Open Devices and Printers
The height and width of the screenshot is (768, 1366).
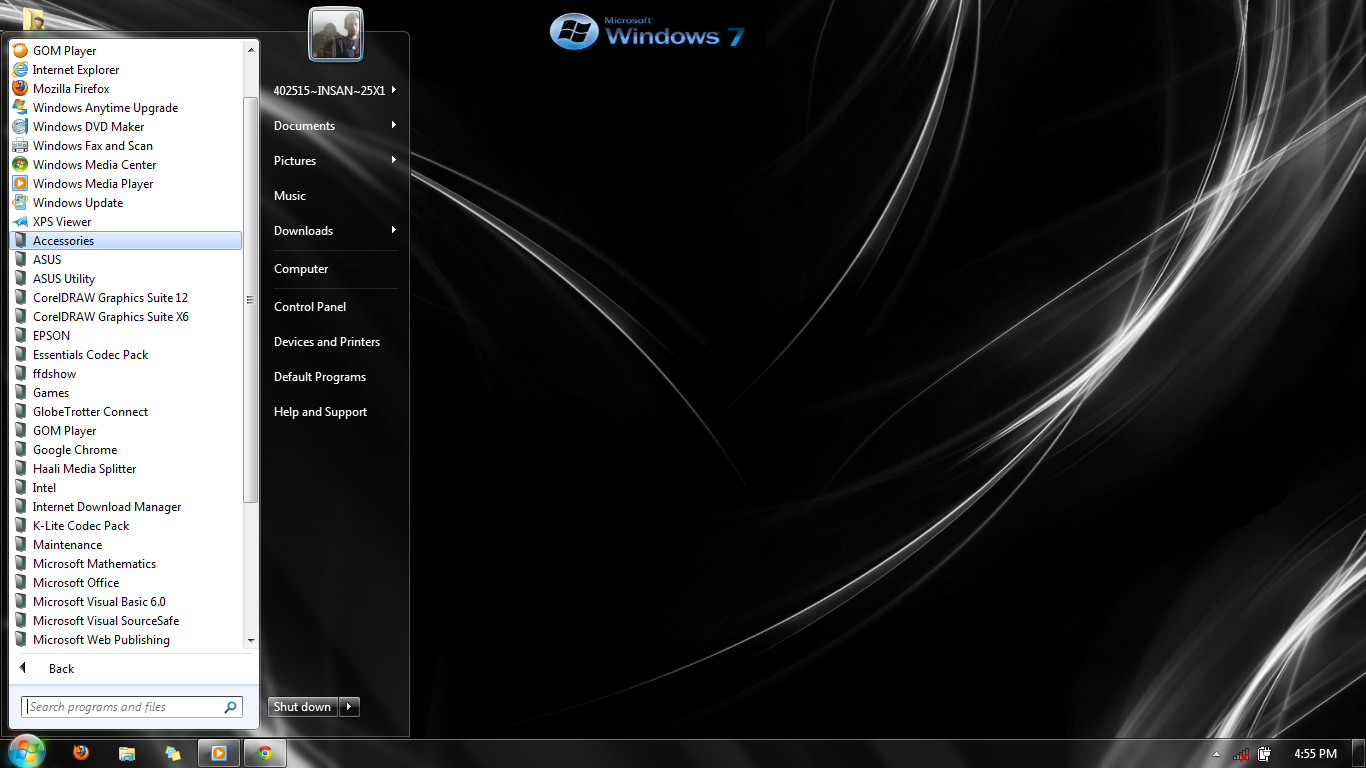tap(335, 342)
